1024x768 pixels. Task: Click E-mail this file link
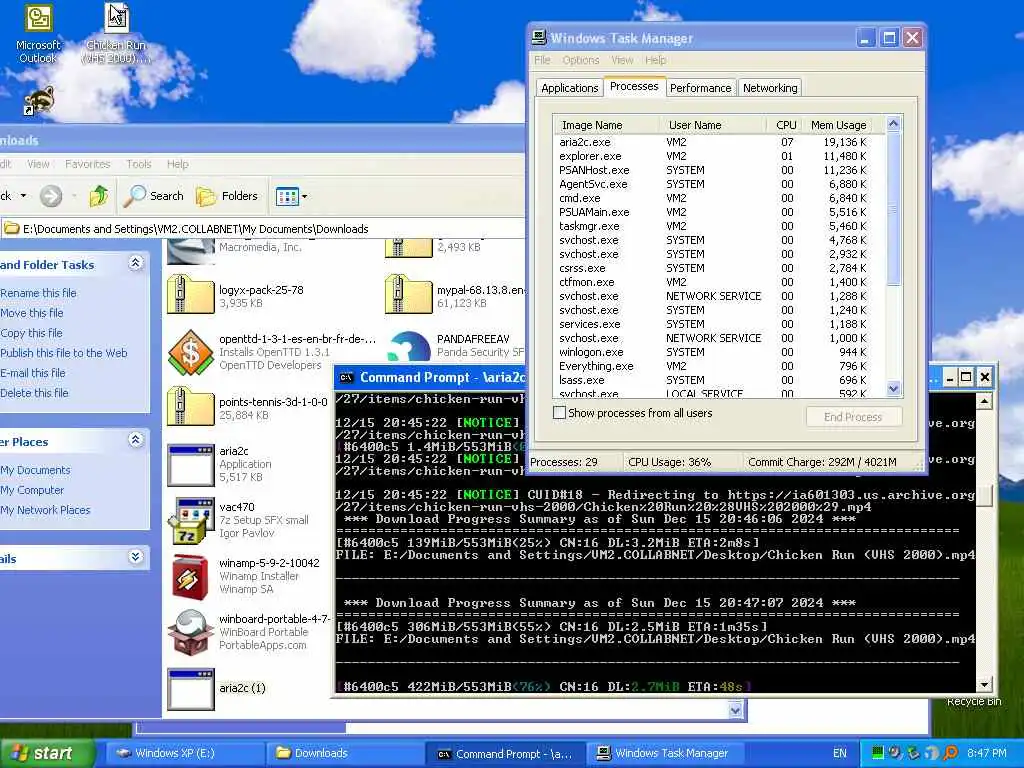pyautogui.click(x=33, y=373)
